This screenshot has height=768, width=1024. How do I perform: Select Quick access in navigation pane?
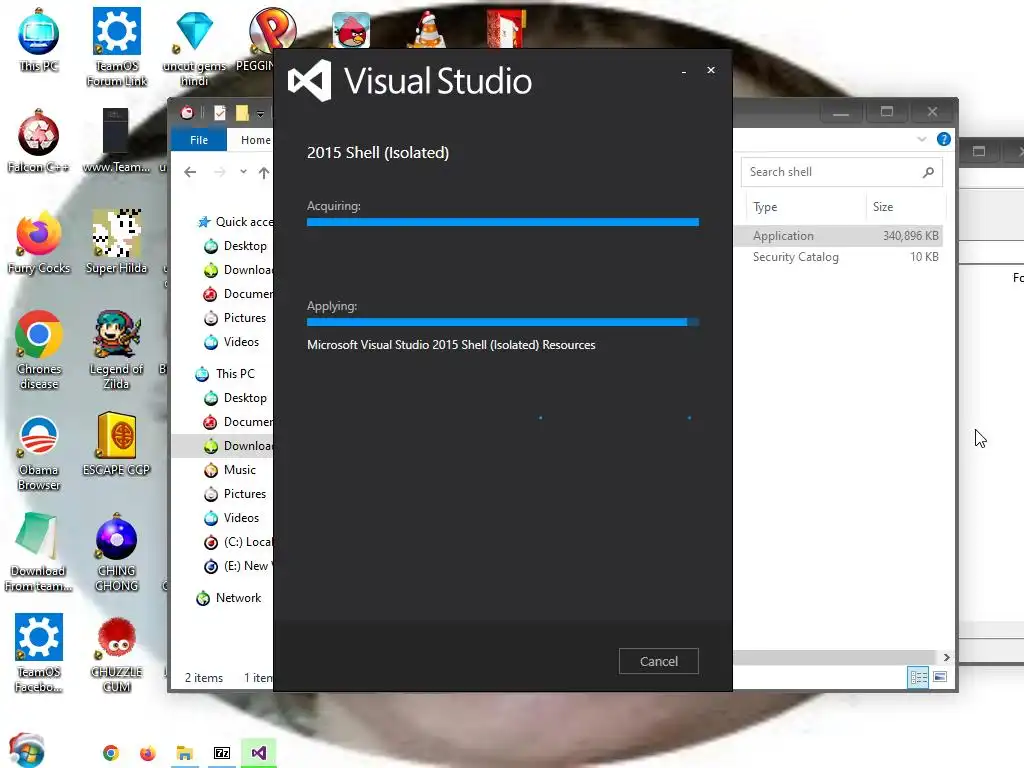[x=235, y=222]
